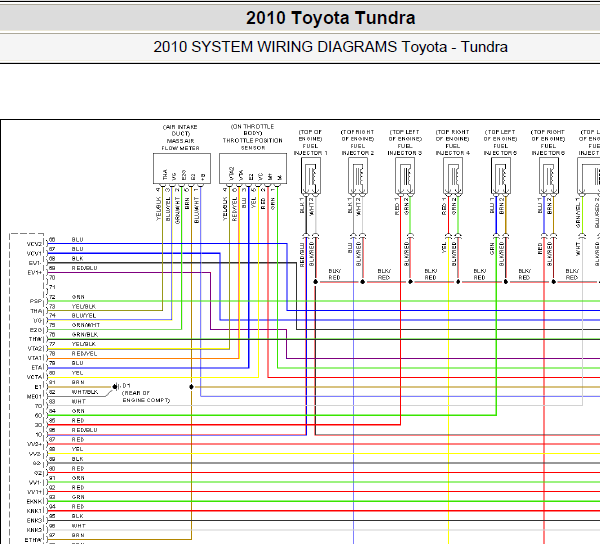Click the ME01 terminal label
Viewport: 600px width, 544px height.
point(34,396)
